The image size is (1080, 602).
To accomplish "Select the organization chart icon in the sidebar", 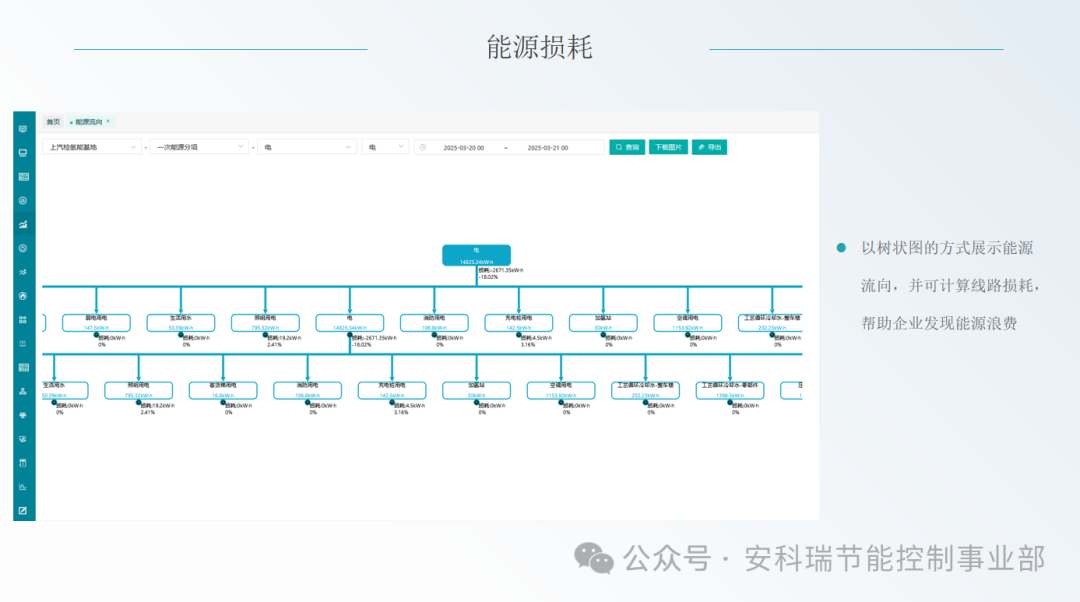I will (22, 388).
